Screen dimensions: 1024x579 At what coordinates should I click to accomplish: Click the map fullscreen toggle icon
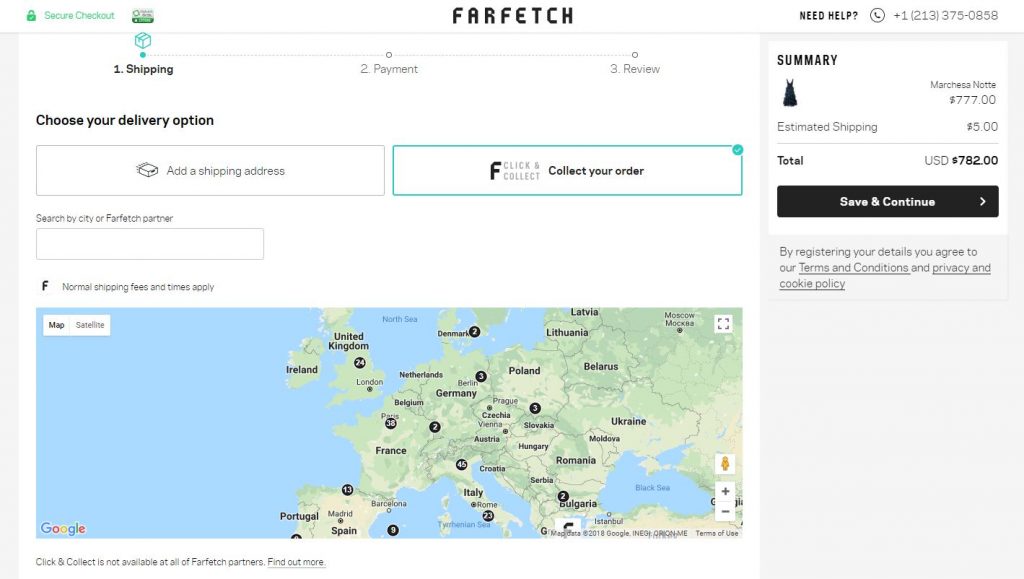[723, 324]
